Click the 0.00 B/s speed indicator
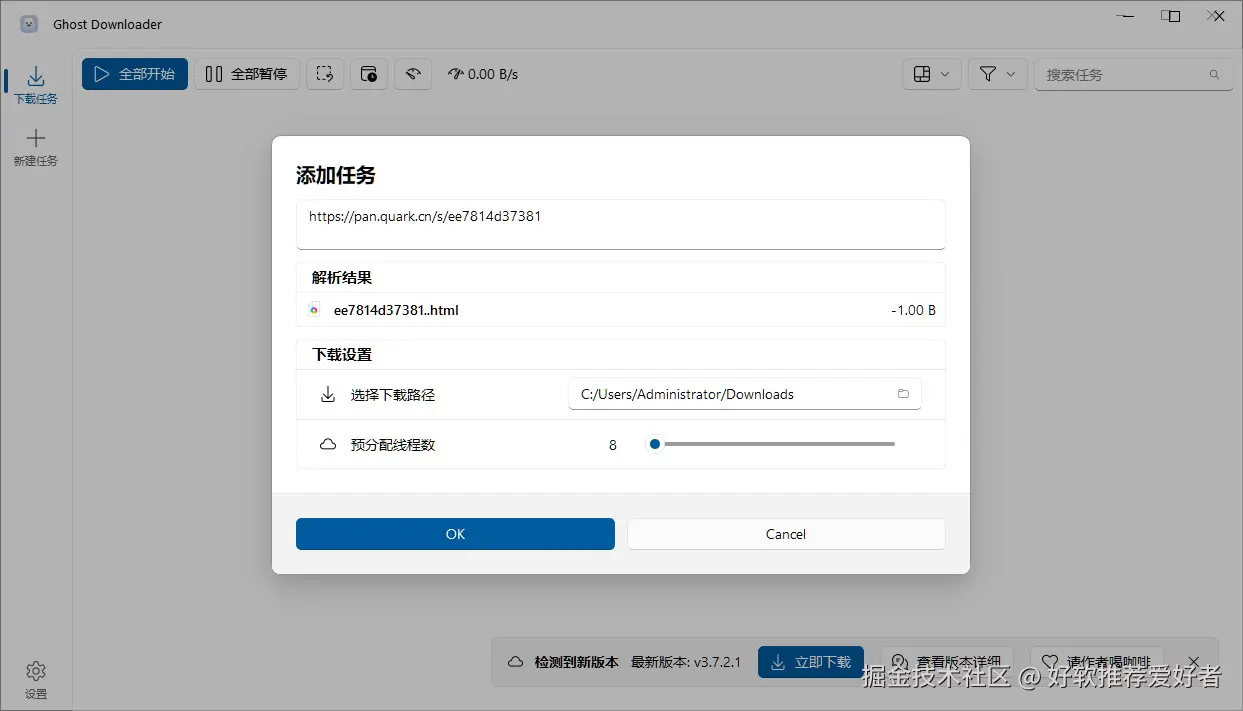 click(483, 74)
